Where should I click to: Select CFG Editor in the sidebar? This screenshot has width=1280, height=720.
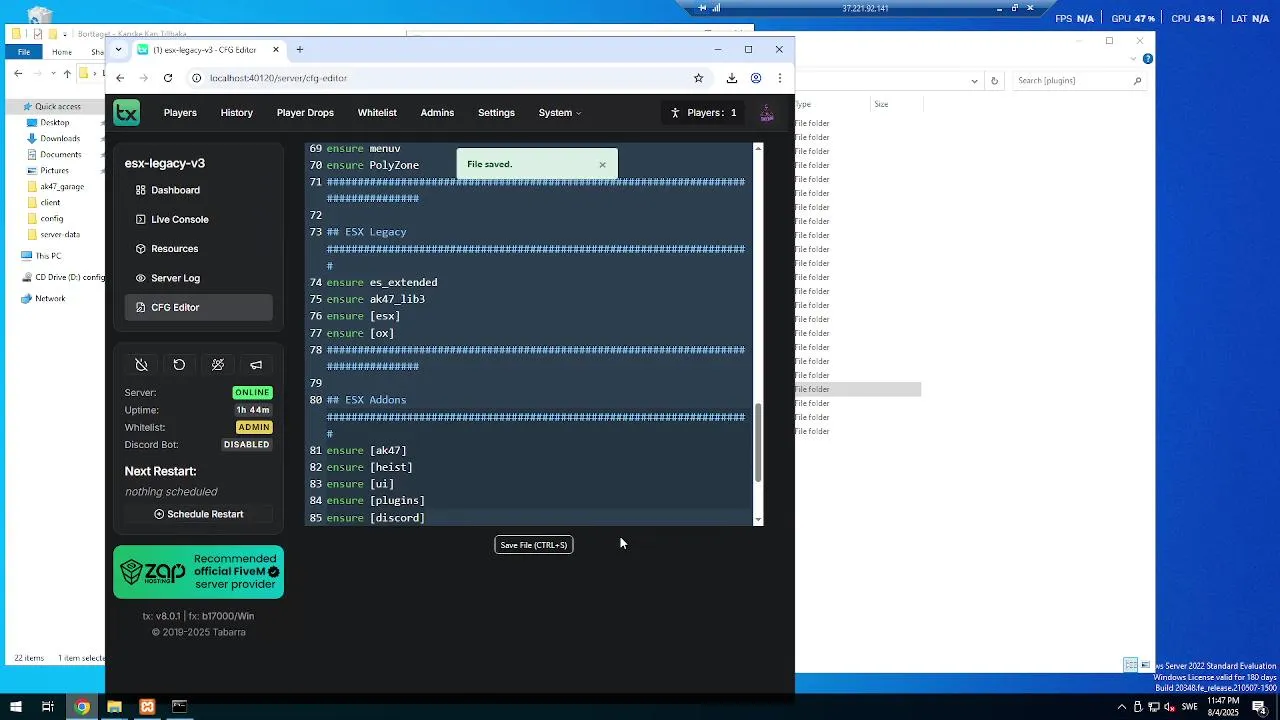click(x=198, y=307)
